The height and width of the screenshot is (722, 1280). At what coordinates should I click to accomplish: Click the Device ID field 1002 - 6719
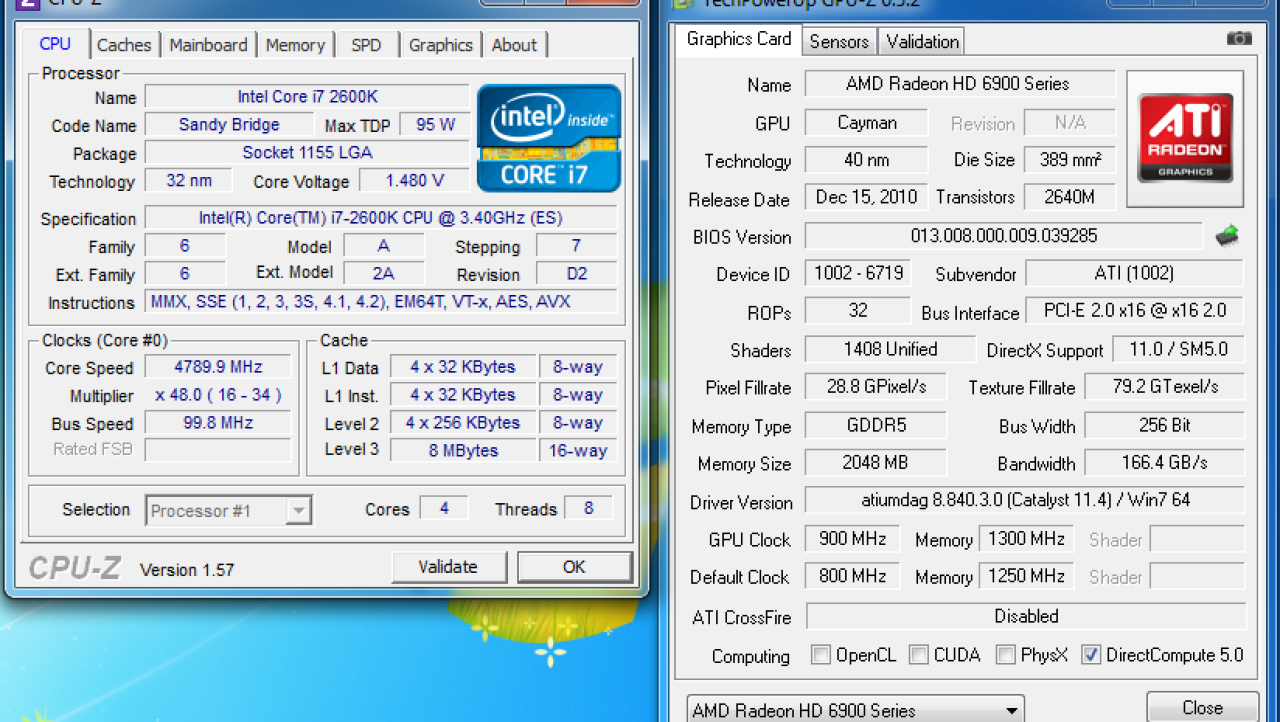[x=858, y=273]
